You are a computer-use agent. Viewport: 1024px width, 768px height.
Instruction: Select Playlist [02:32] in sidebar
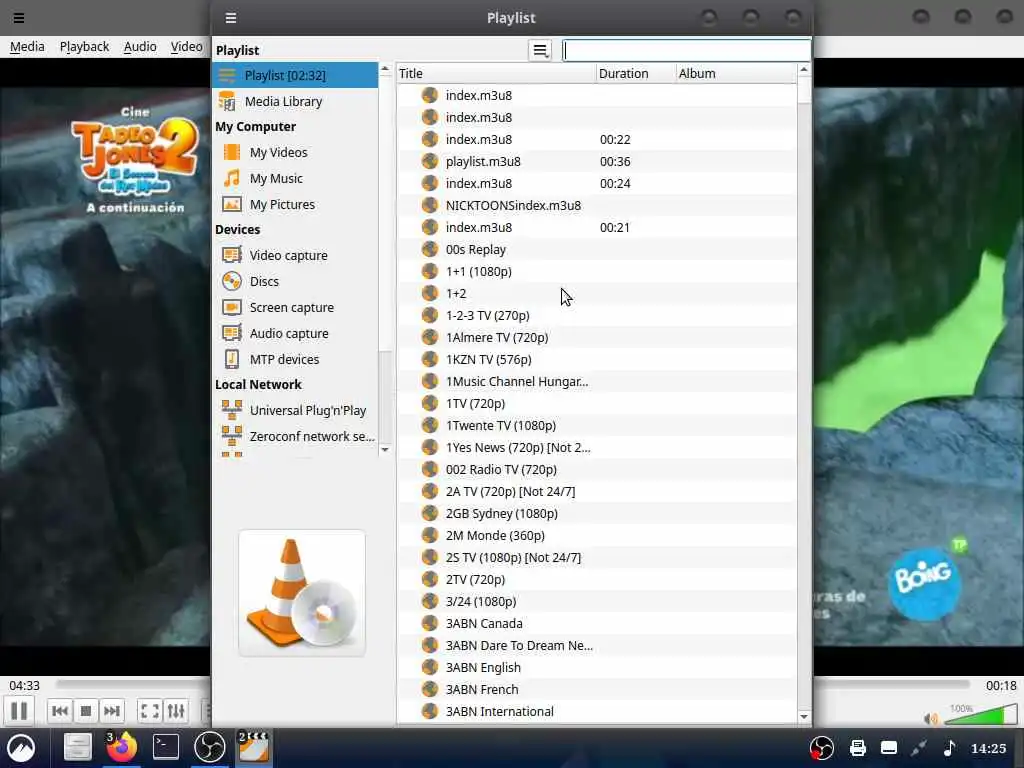click(295, 75)
